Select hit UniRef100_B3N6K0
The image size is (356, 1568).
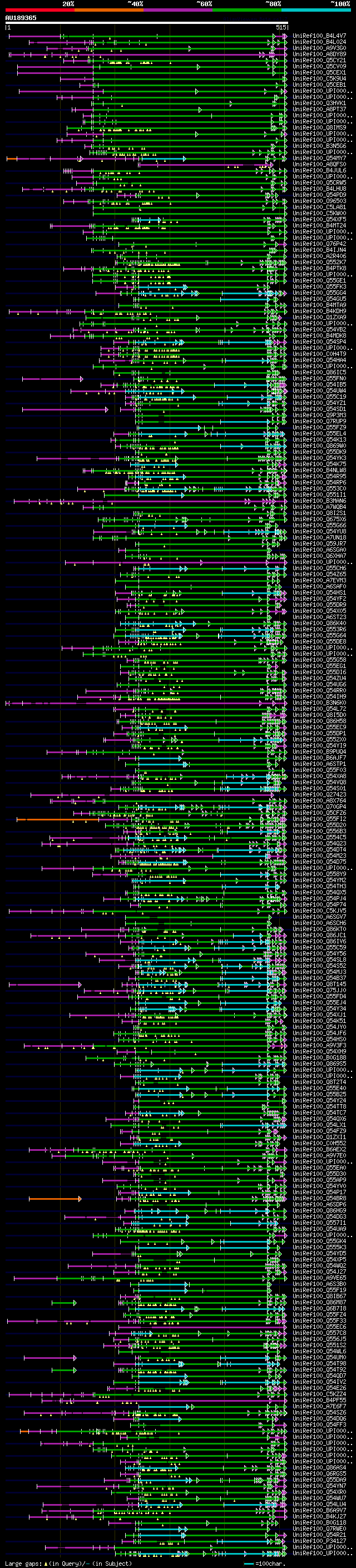tap(319, 703)
